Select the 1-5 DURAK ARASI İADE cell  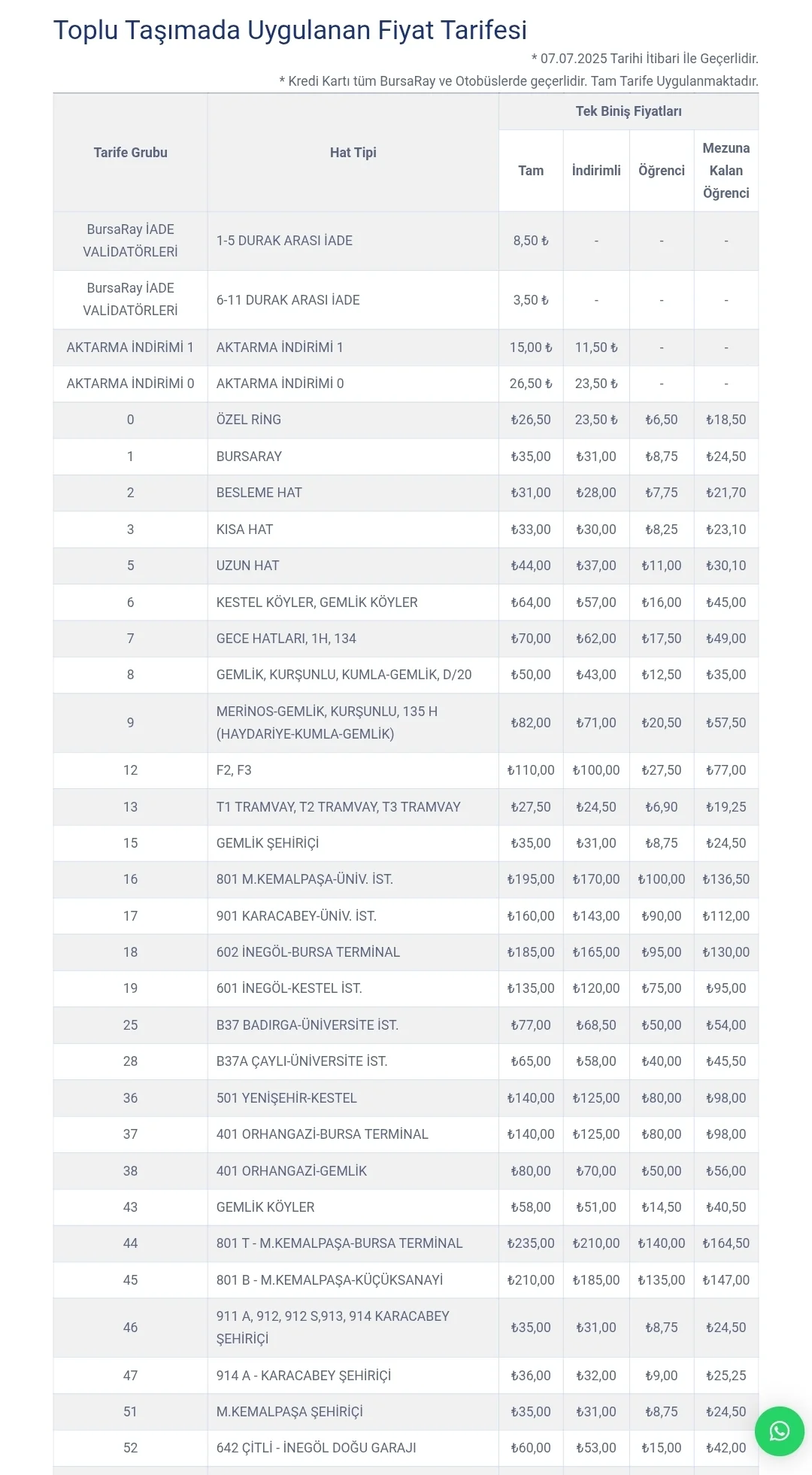(x=284, y=241)
